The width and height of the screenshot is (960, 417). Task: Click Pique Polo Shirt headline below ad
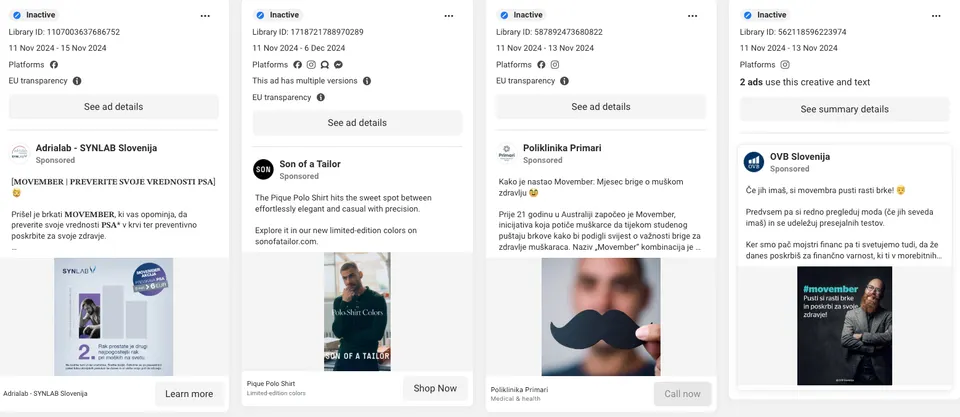271,384
